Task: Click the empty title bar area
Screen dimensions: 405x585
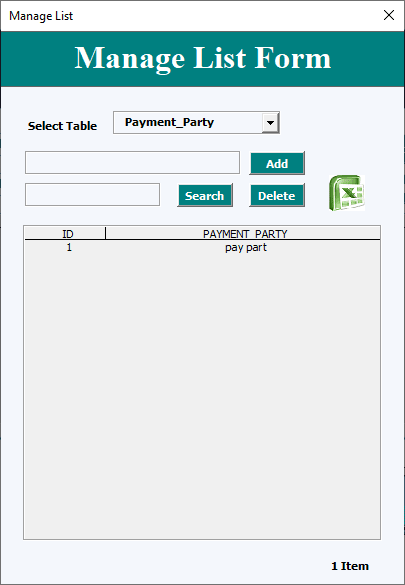Action: pyautogui.click(x=224, y=16)
